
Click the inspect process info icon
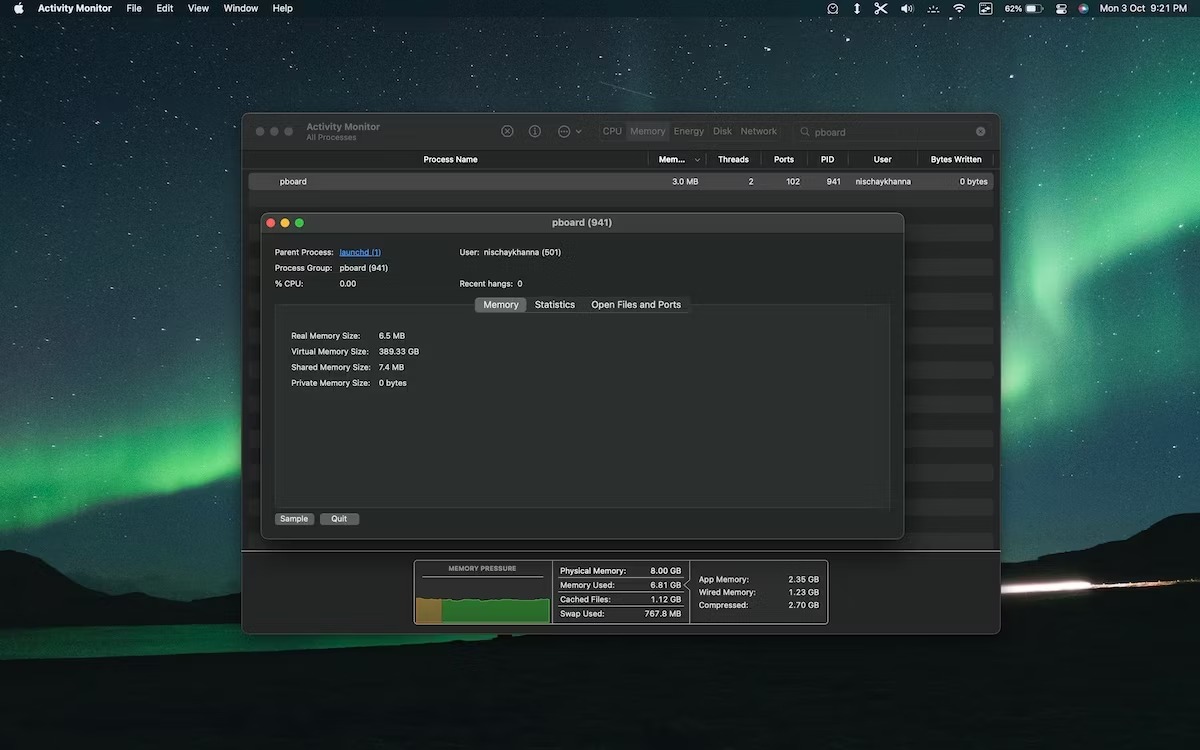click(535, 131)
